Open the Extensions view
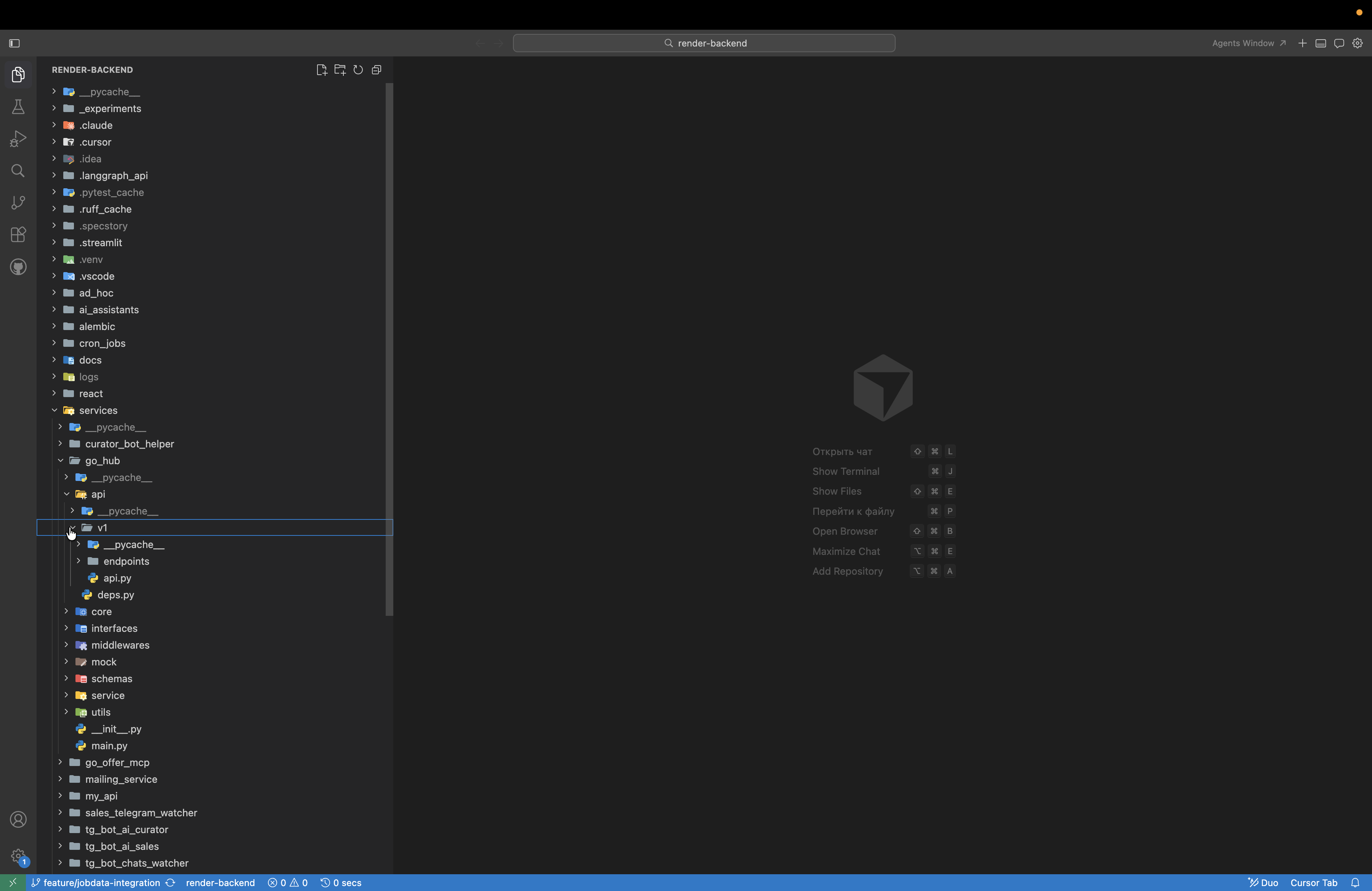Image resolution: width=1372 pixels, height=891 pixels. tap(18, 235)
